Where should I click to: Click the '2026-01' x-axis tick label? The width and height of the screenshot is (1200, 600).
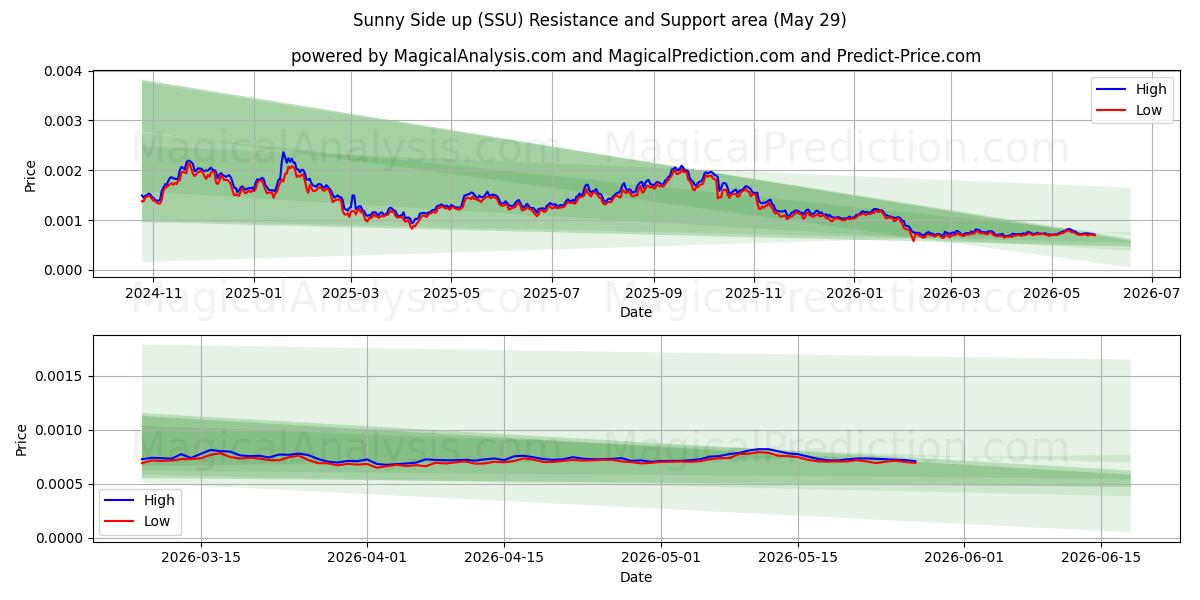[854, 294]
